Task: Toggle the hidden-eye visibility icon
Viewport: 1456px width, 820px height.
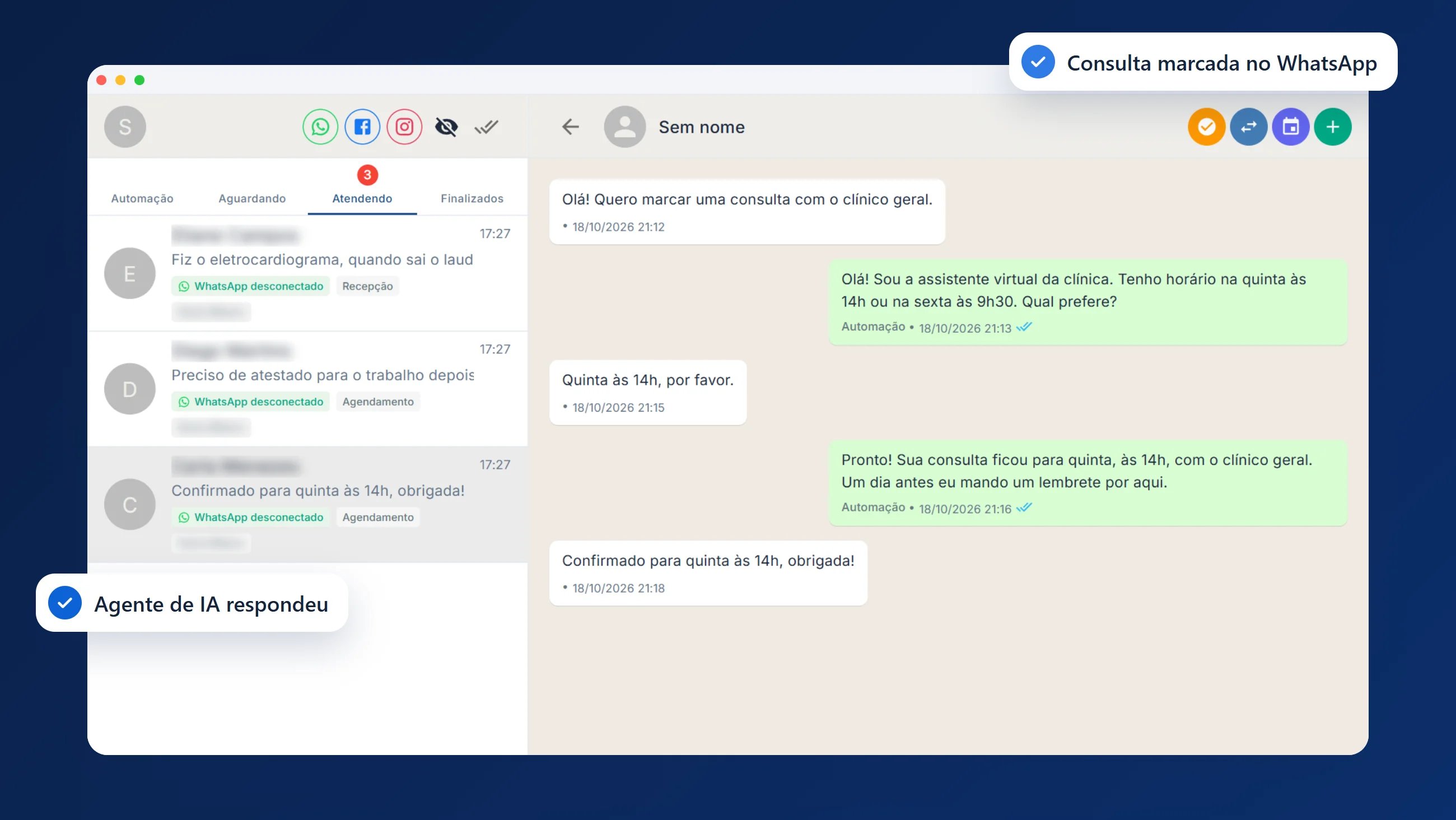Action: [x=446, y=127]
